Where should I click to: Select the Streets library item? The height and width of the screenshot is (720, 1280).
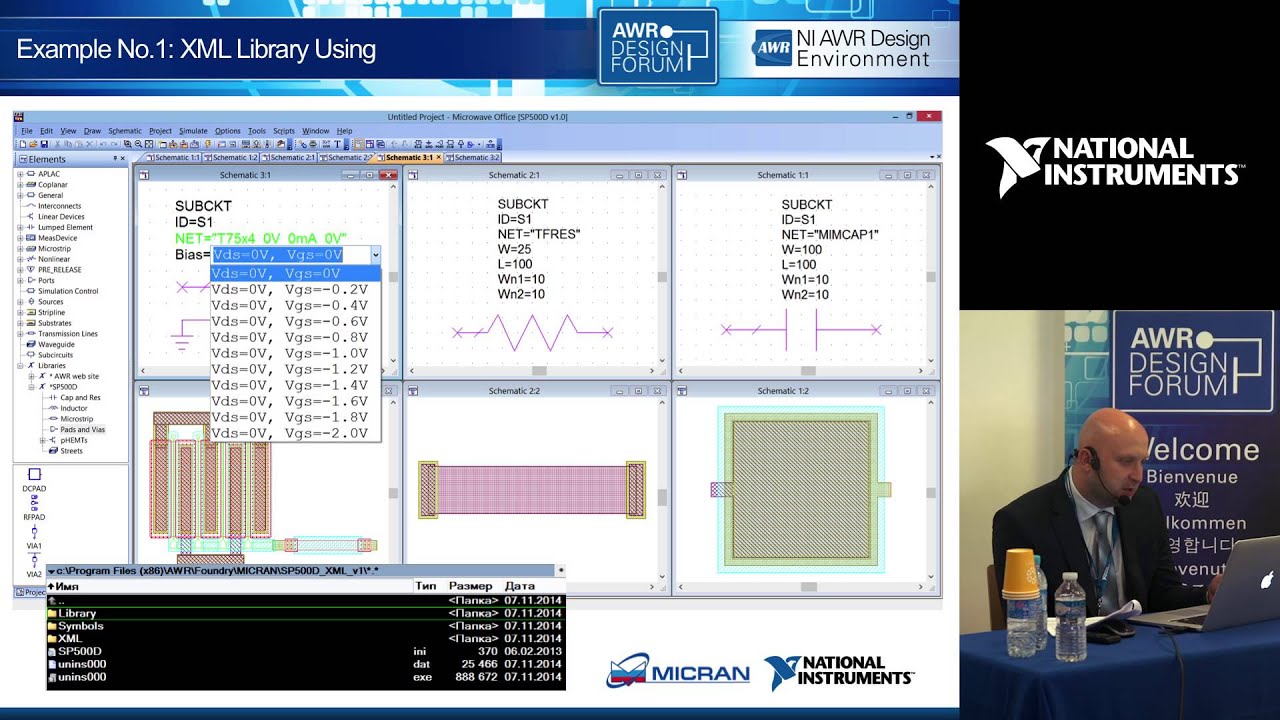[x=71, y=451]
